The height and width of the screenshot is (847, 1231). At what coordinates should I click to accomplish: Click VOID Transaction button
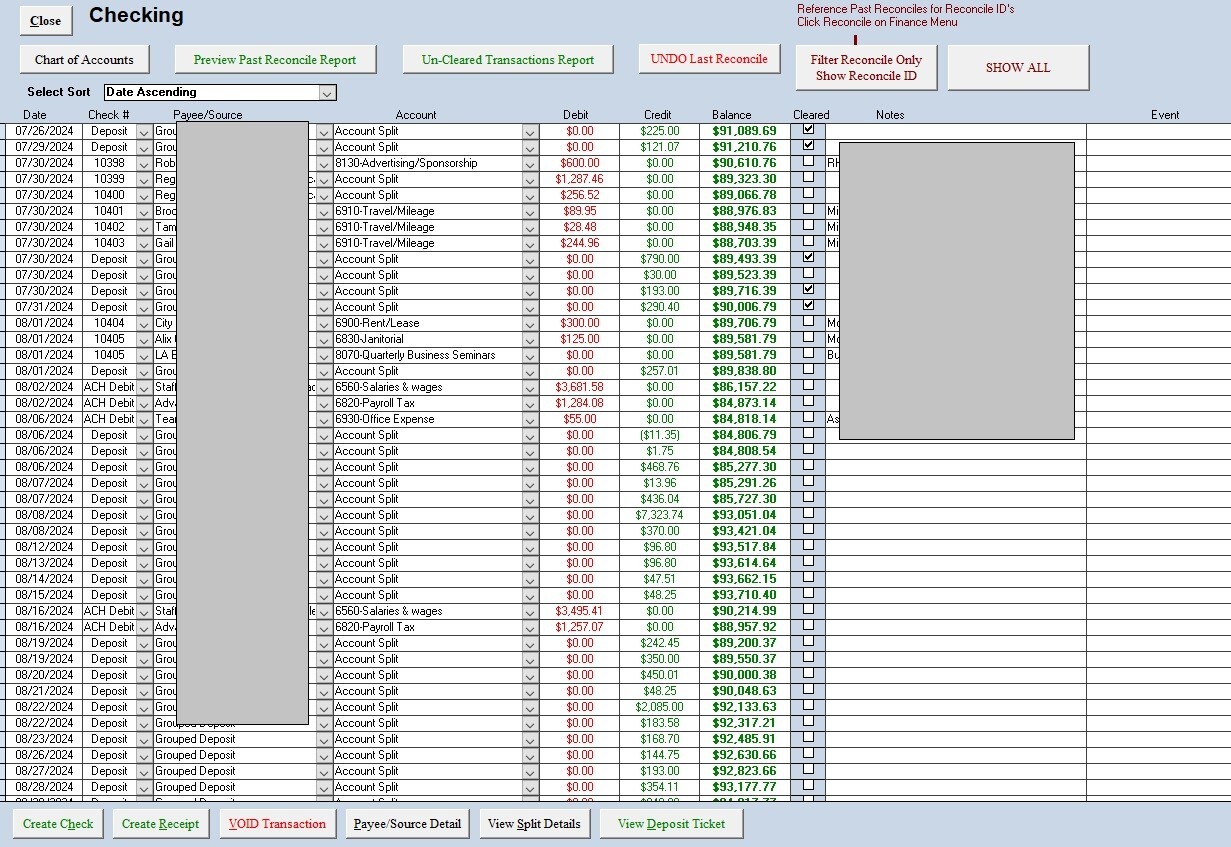click(277, 824)
